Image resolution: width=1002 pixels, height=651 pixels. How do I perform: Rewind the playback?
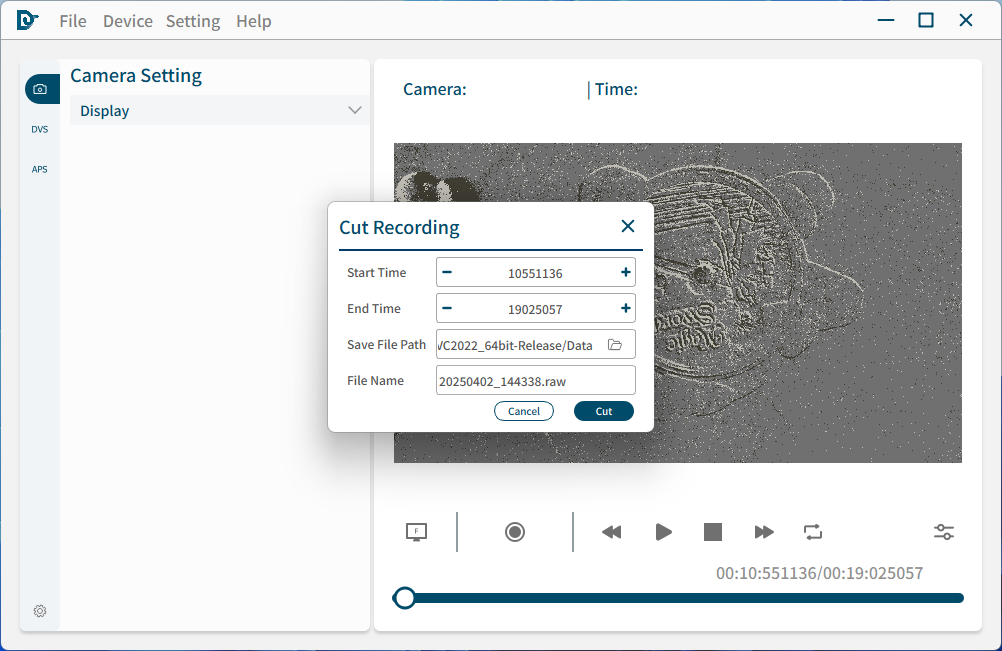(x=611, y=532)
